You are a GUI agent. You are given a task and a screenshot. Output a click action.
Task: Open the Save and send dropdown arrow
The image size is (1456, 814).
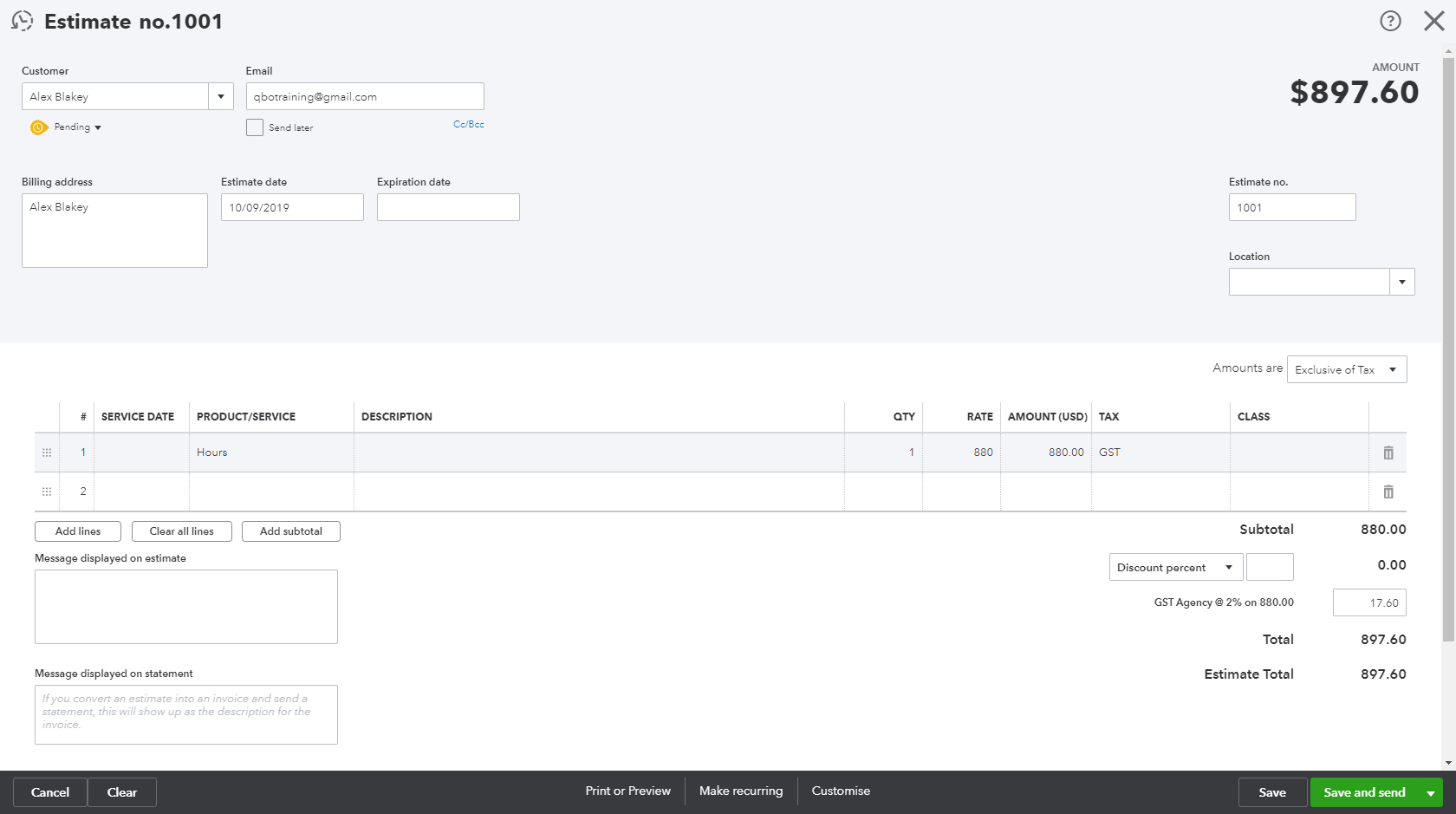click(x=1431, y=791)
